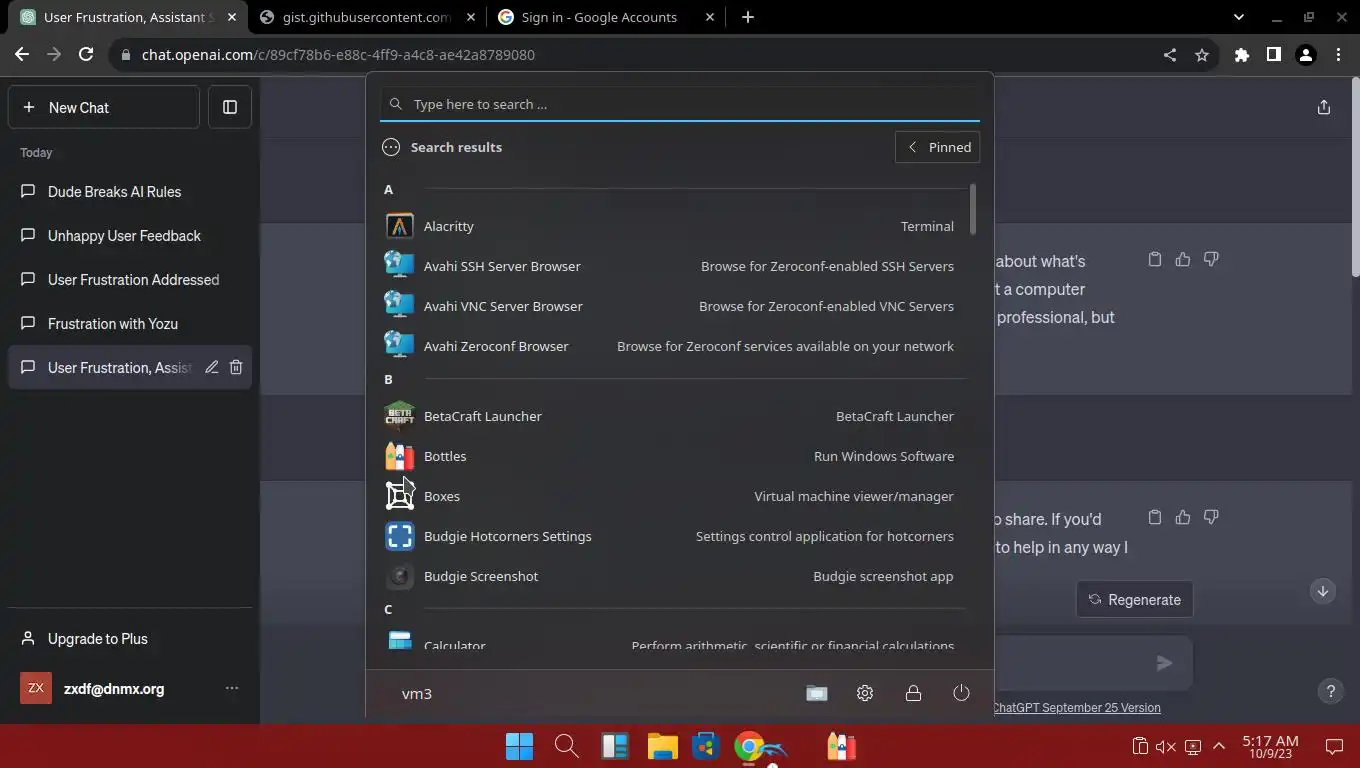Screen dimensions: 1360x768
Task: Click Regenerate button
Action: [1134, 600]
